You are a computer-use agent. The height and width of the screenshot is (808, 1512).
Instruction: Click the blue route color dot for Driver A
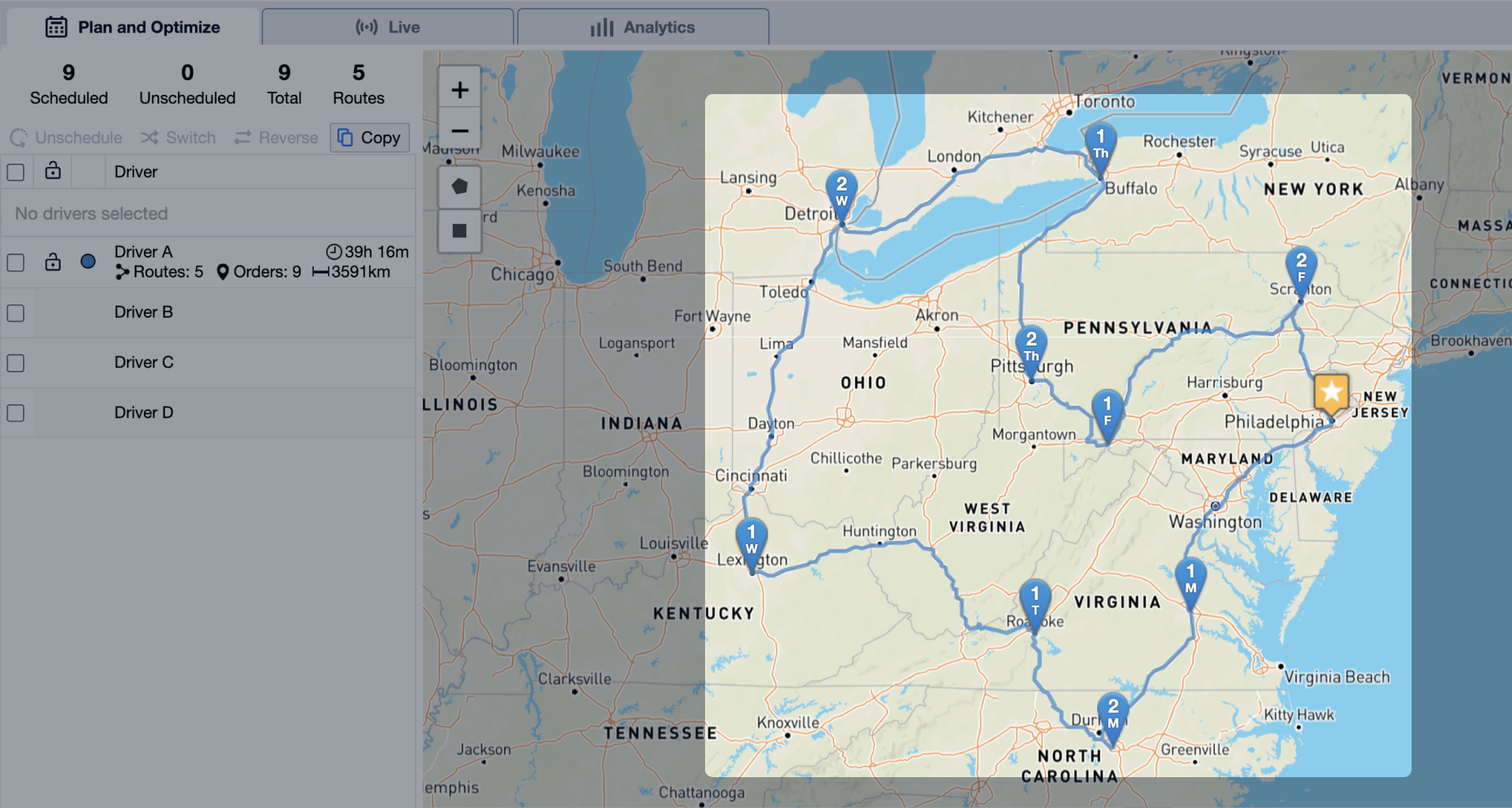point(88,262)
